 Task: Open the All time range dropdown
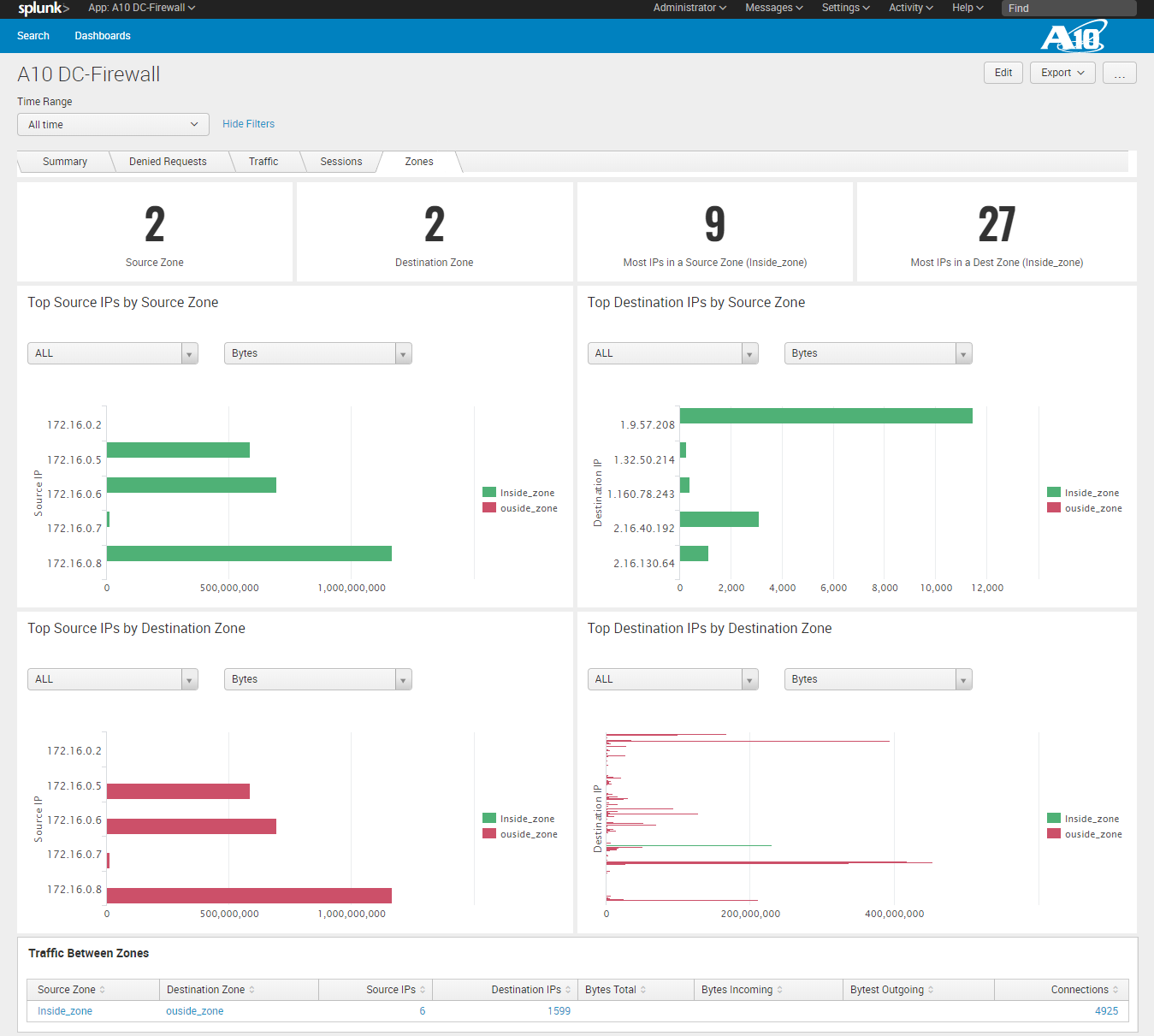[113, 125]
